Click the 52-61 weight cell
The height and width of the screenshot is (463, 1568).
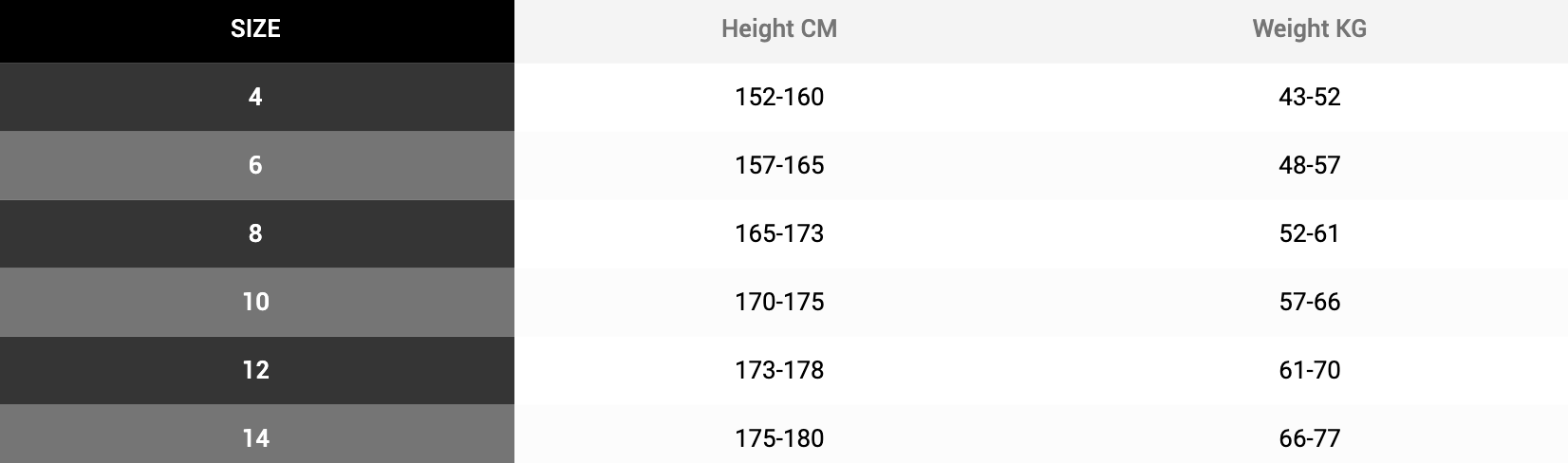coord(1310,233)
